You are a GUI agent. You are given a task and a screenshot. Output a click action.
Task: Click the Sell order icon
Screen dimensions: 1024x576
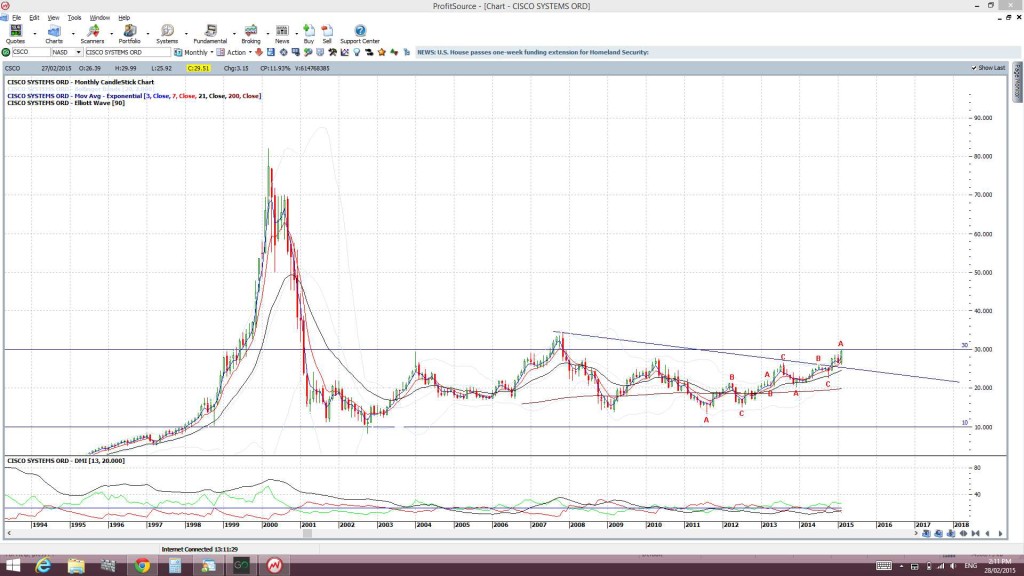tap(327, 34)
